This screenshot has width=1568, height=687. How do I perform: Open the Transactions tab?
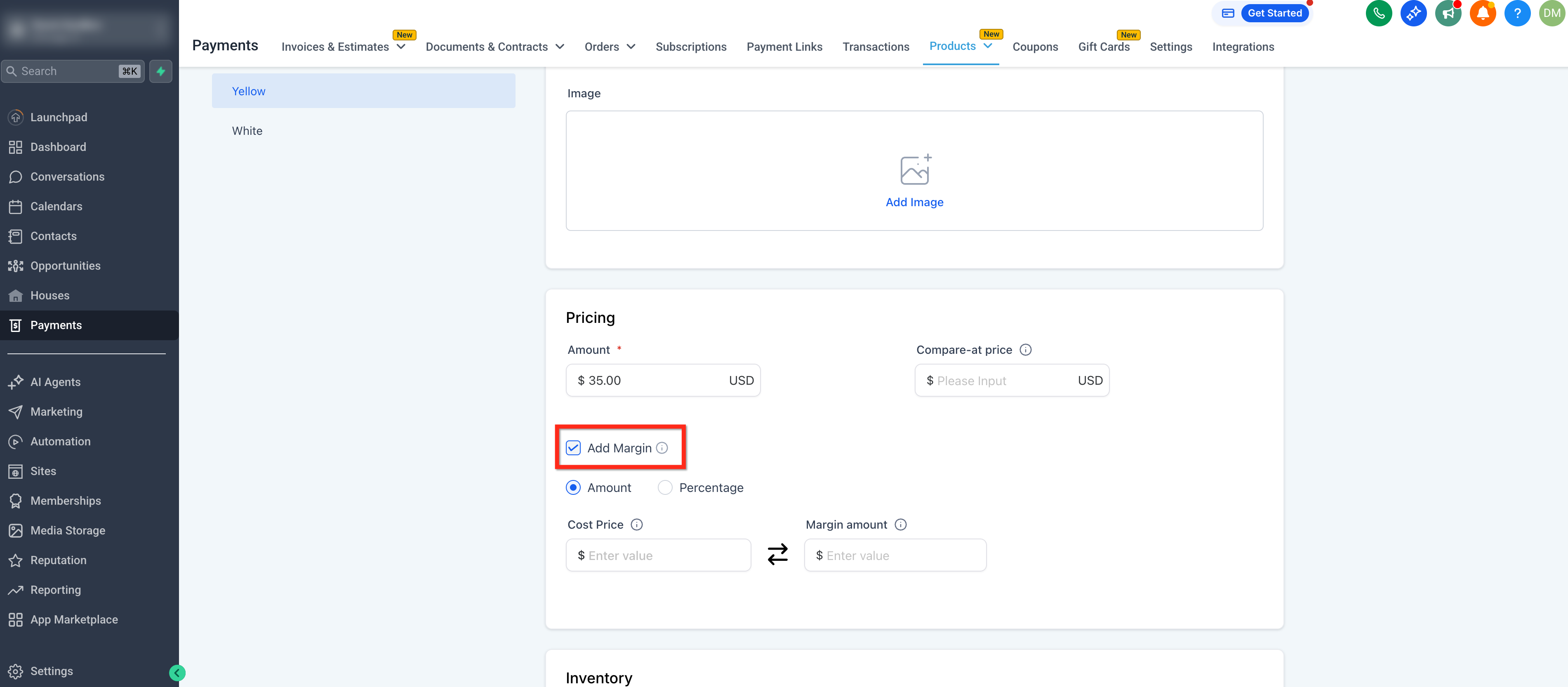tap(875, 47)
